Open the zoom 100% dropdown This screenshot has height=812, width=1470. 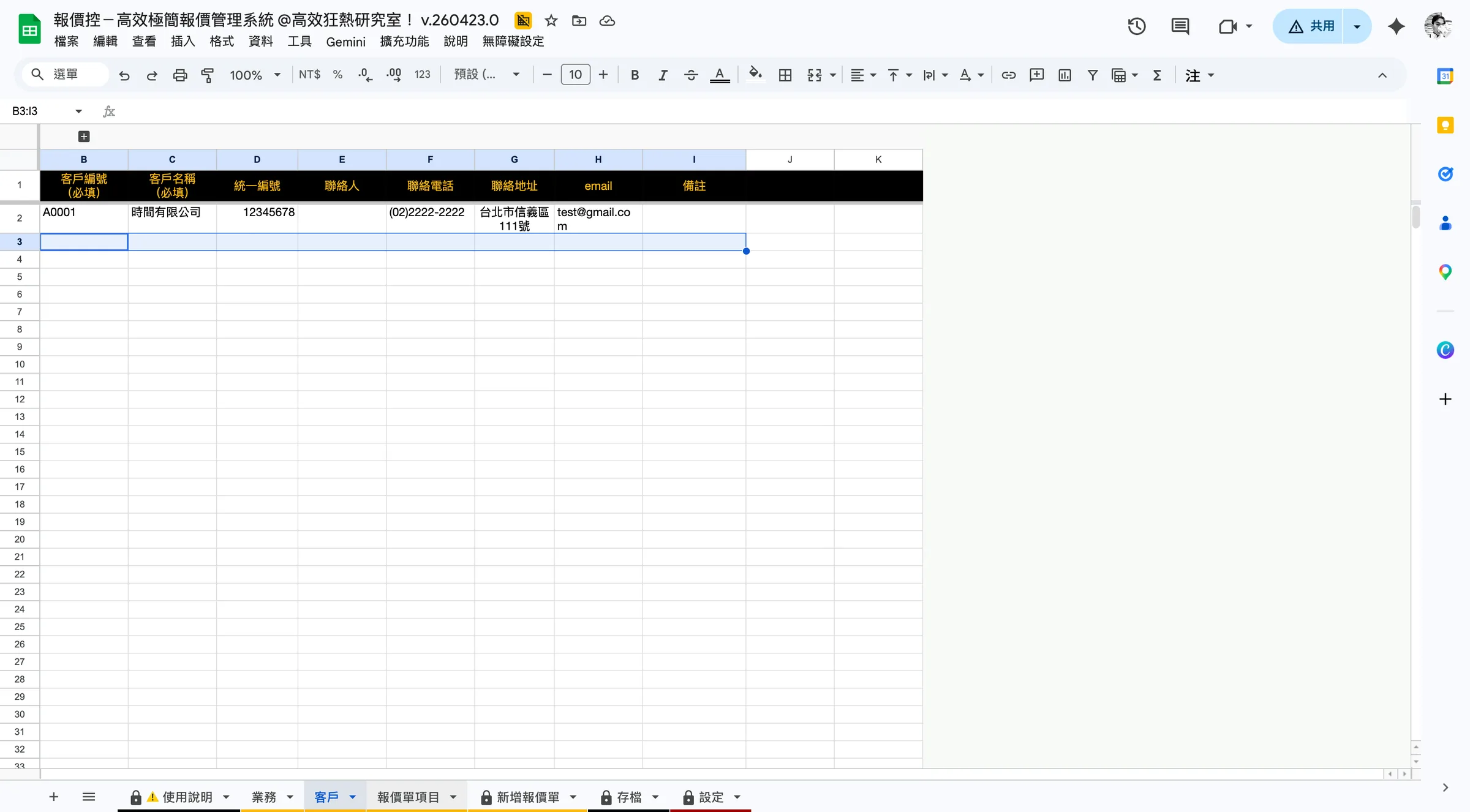coord(255,75)
